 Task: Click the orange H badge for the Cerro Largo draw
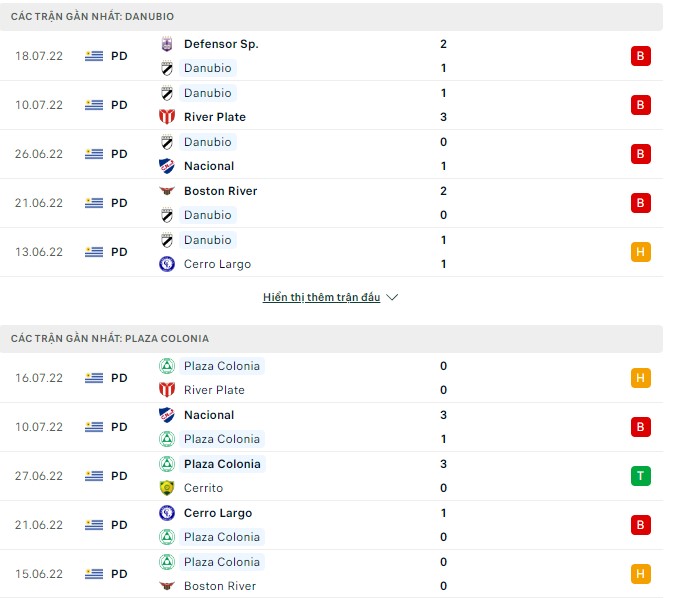pos(641,252)
